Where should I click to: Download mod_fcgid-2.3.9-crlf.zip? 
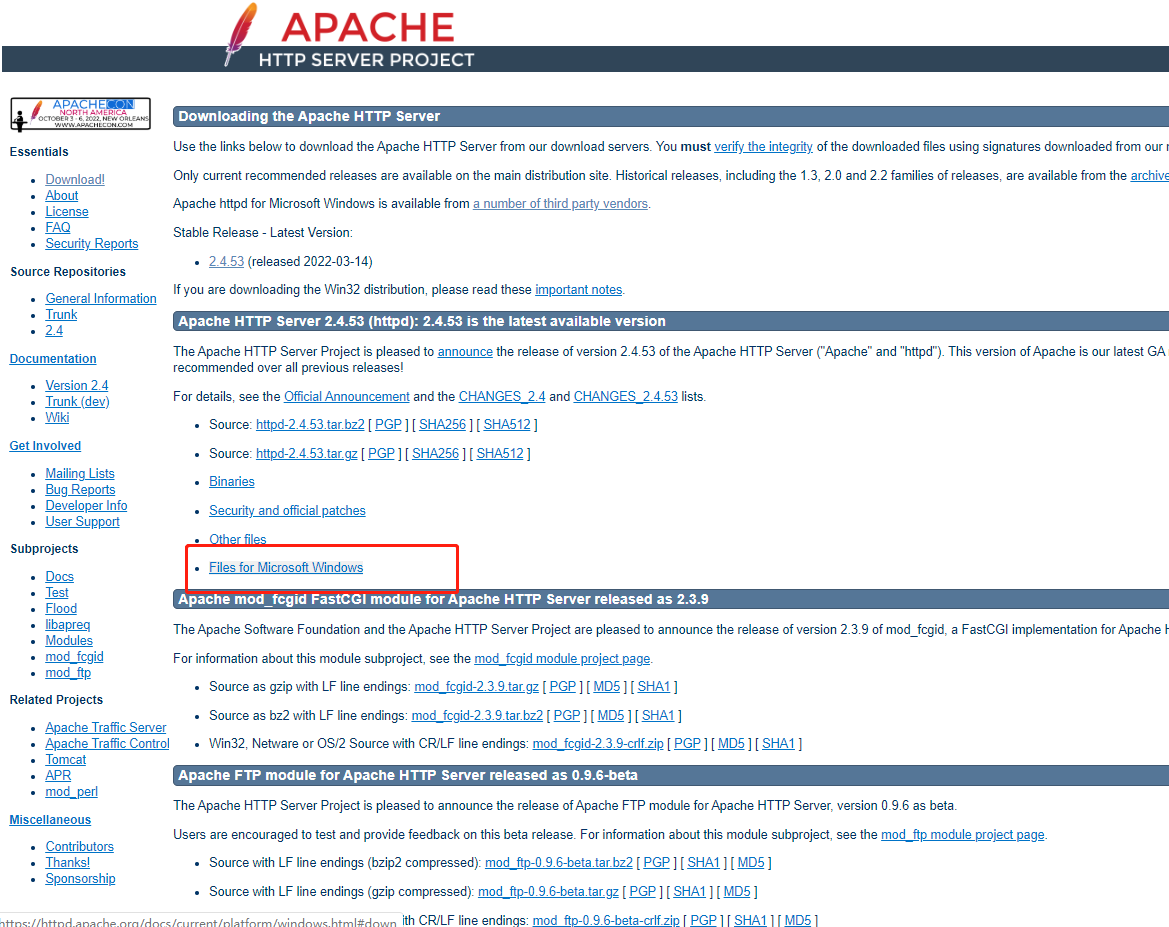[x=598, y=744]
